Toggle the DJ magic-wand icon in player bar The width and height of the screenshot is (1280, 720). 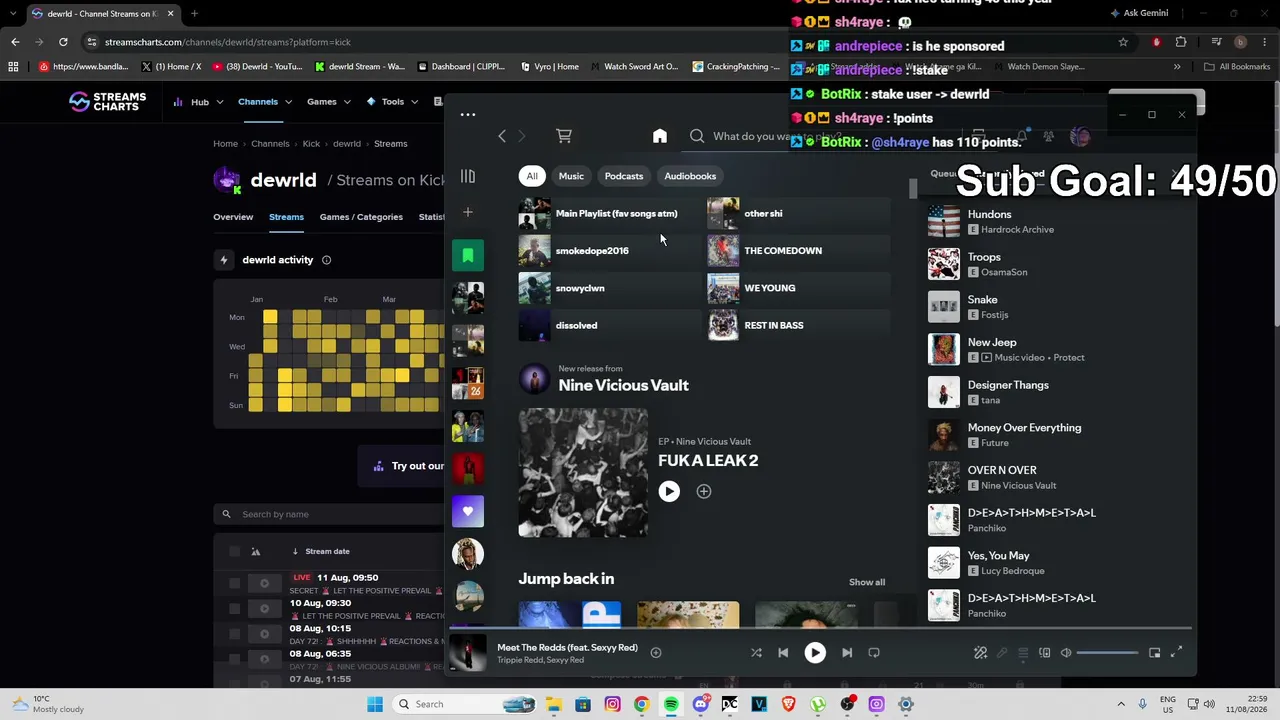coord(980,653)
